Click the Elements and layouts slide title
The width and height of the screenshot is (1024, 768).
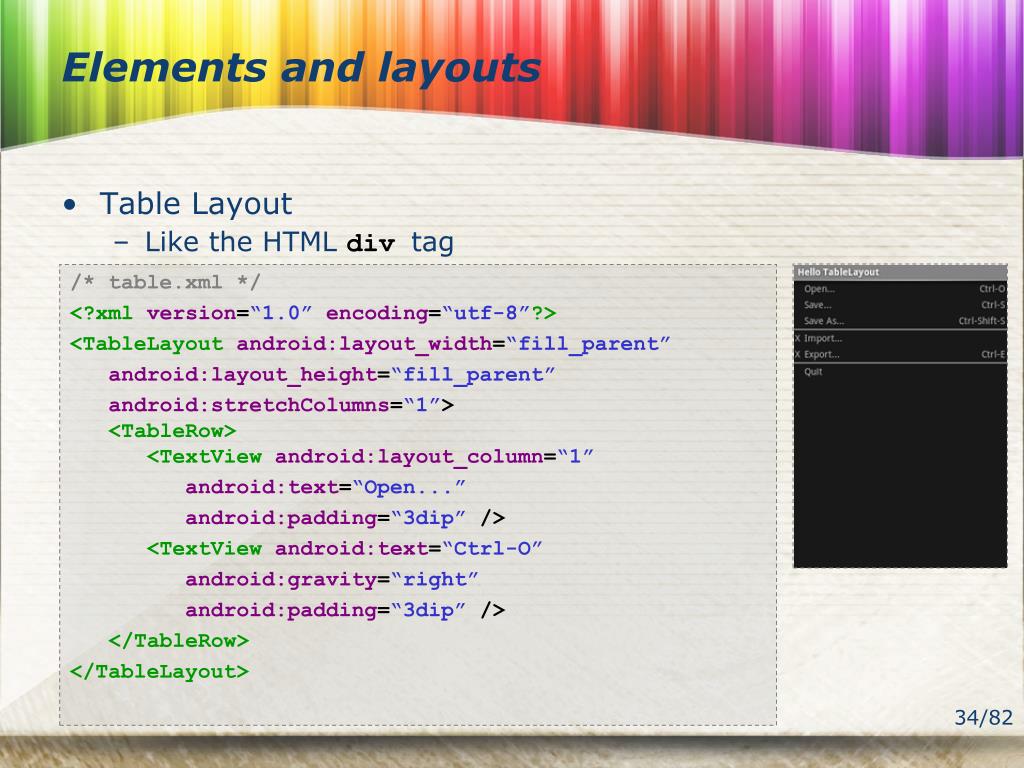[x=301, y=68]
